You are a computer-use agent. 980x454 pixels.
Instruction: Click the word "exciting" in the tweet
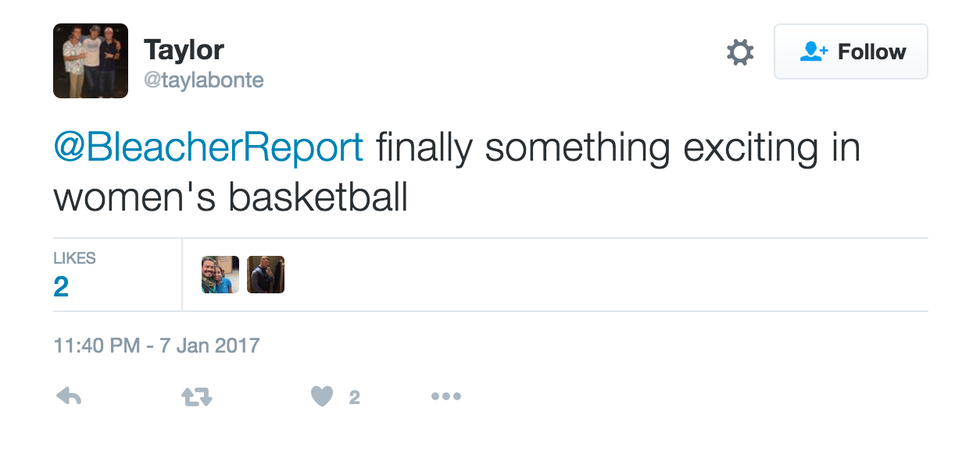738,148
